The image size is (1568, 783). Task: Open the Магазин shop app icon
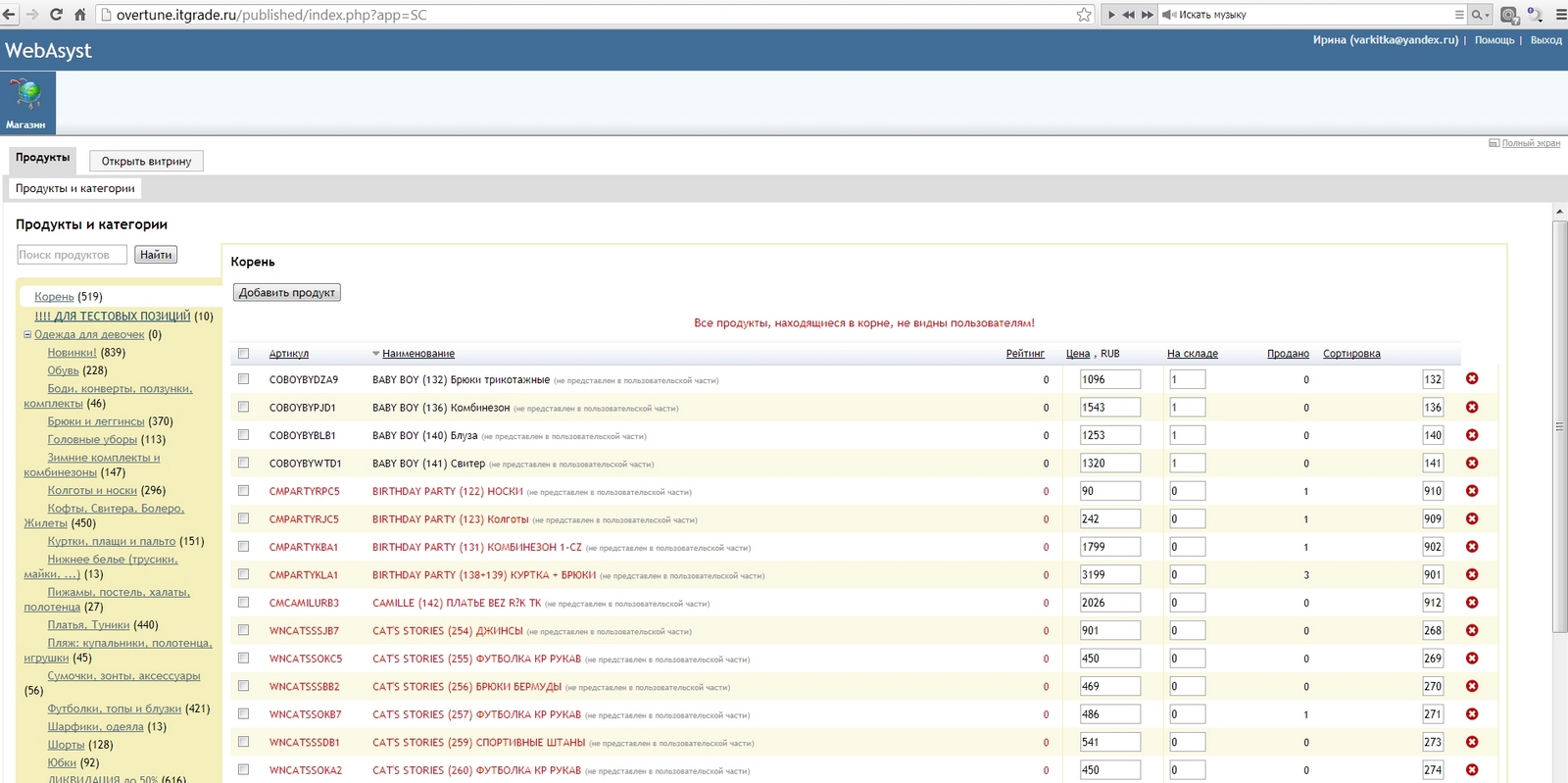point(26,103)
